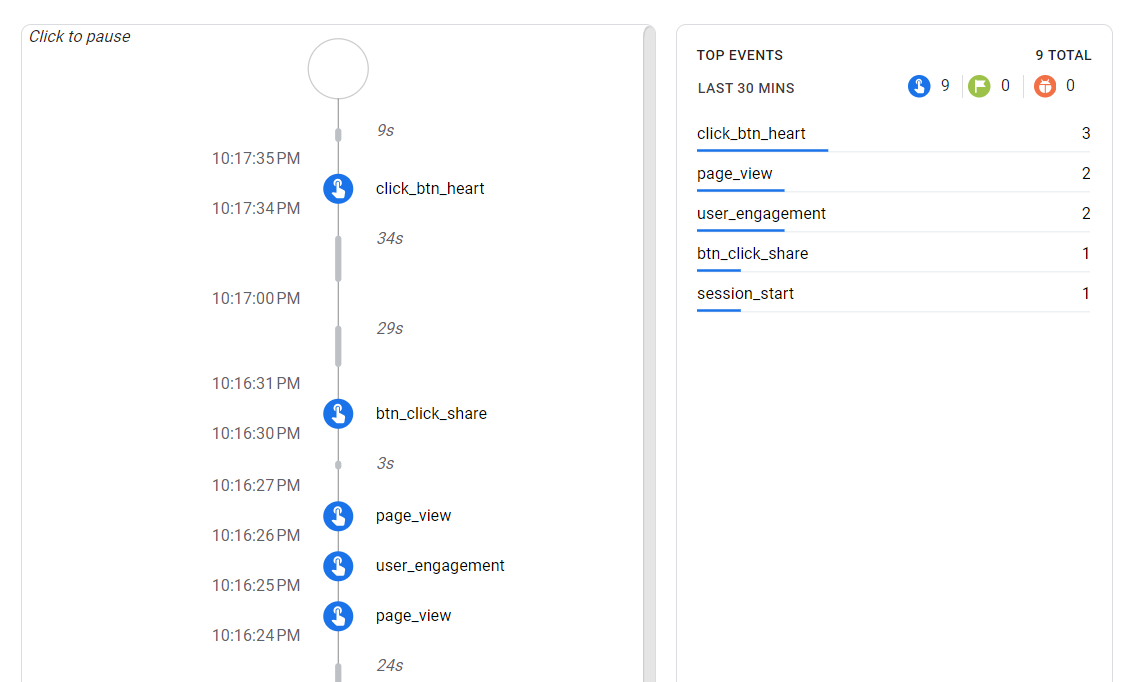Screen dimensions: 1125x682
Task: Click the 3s gap marker
Action: (x=338, y=465)
